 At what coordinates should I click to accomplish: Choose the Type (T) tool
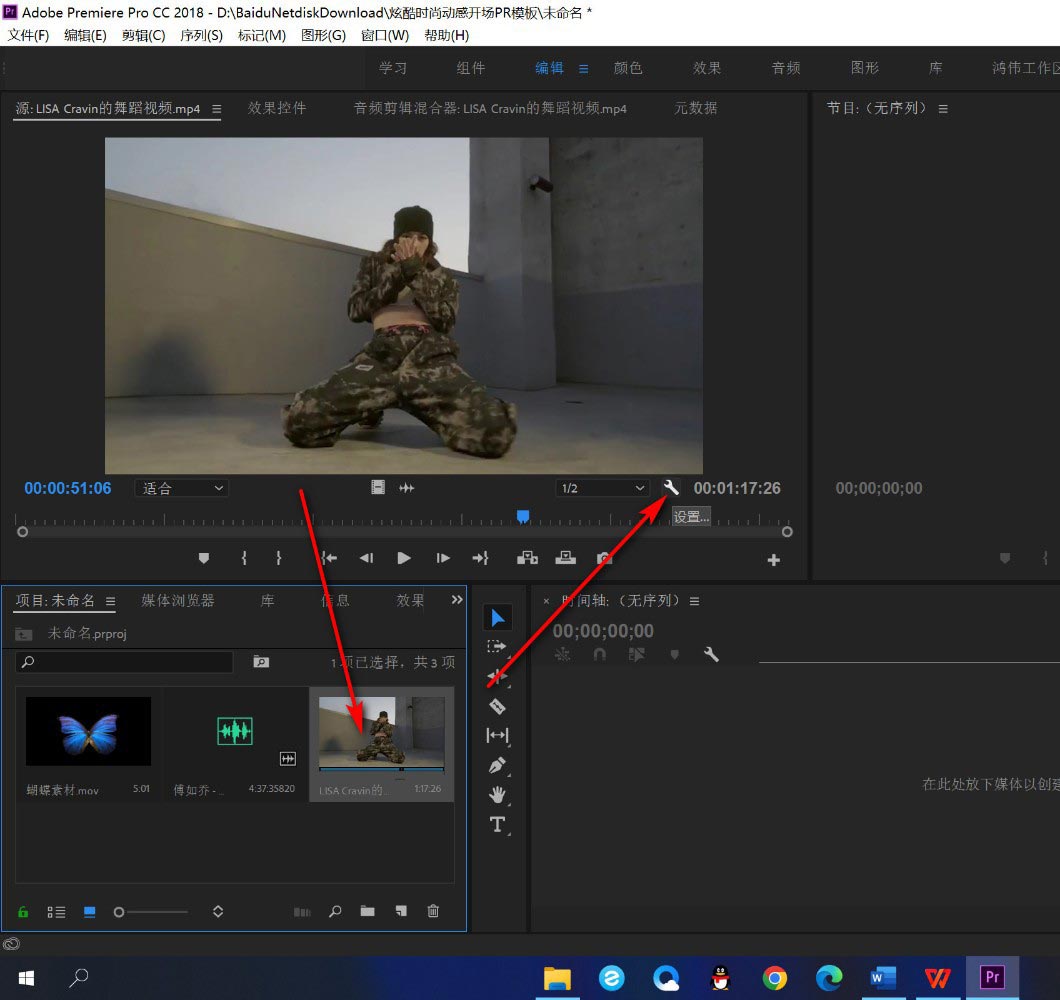tap(497, 825)
